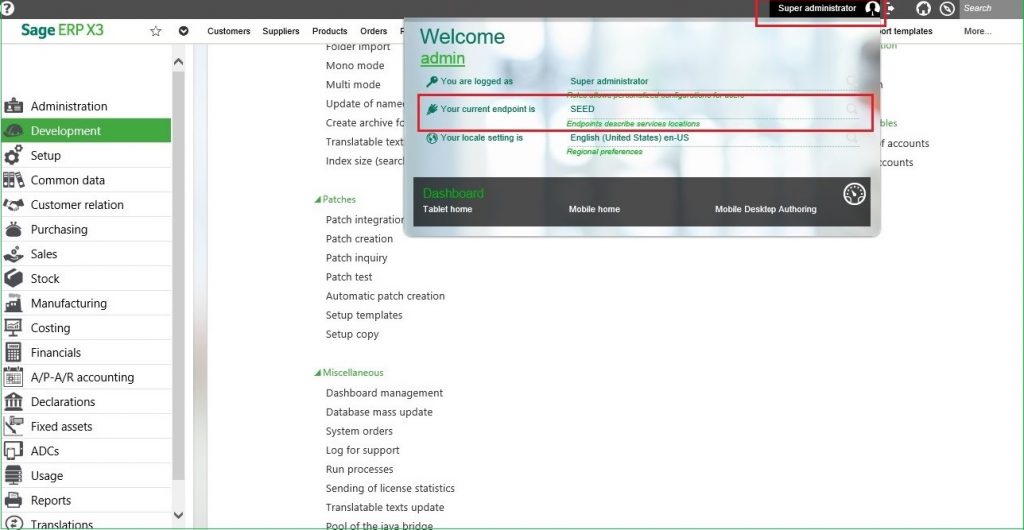Viewport: 1024px width, 530px height.
Task: Open System orders
Action: (359, 431)
